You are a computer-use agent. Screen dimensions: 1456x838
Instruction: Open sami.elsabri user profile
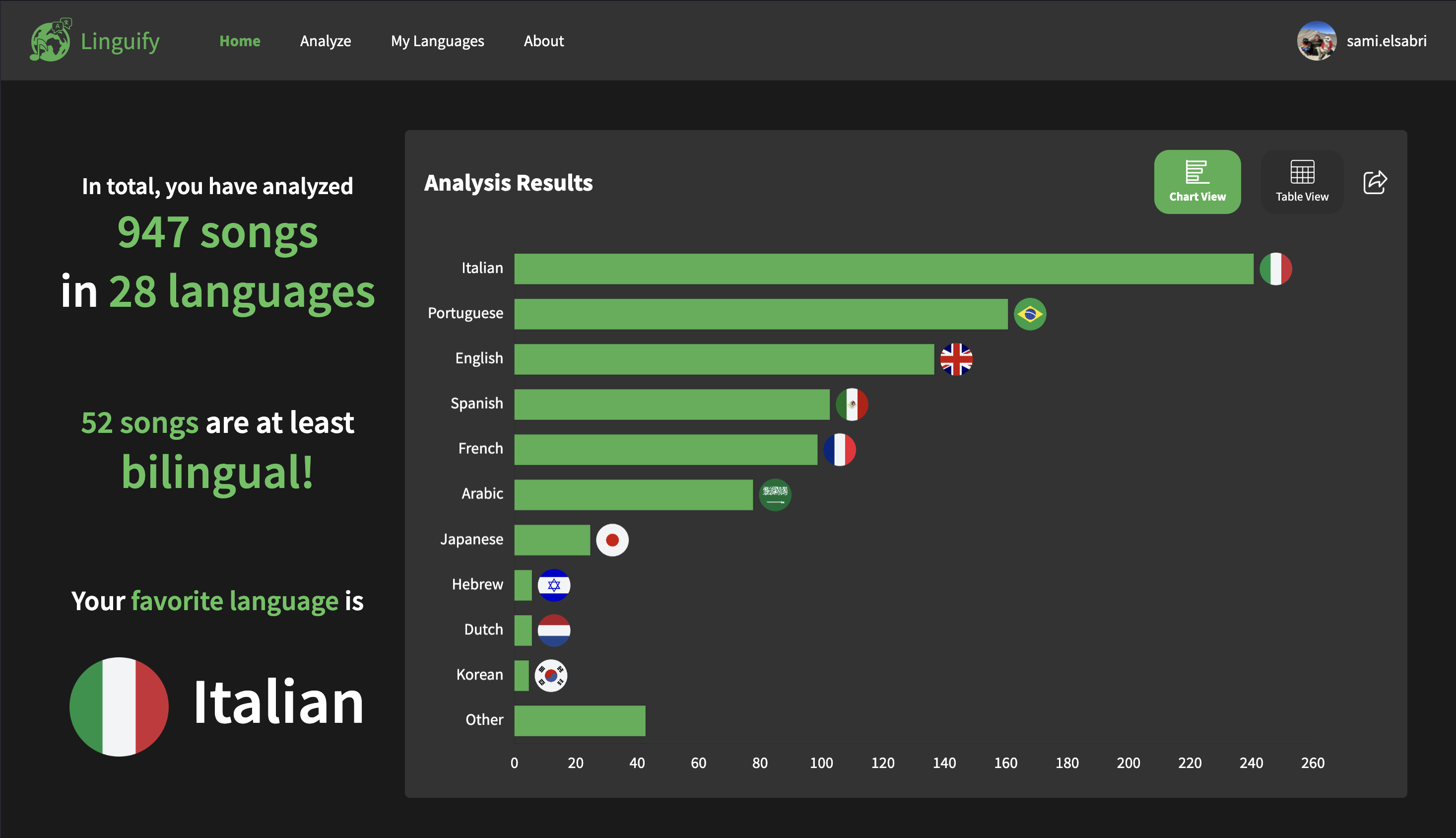pyautogui.click(x=1386, y=41)
